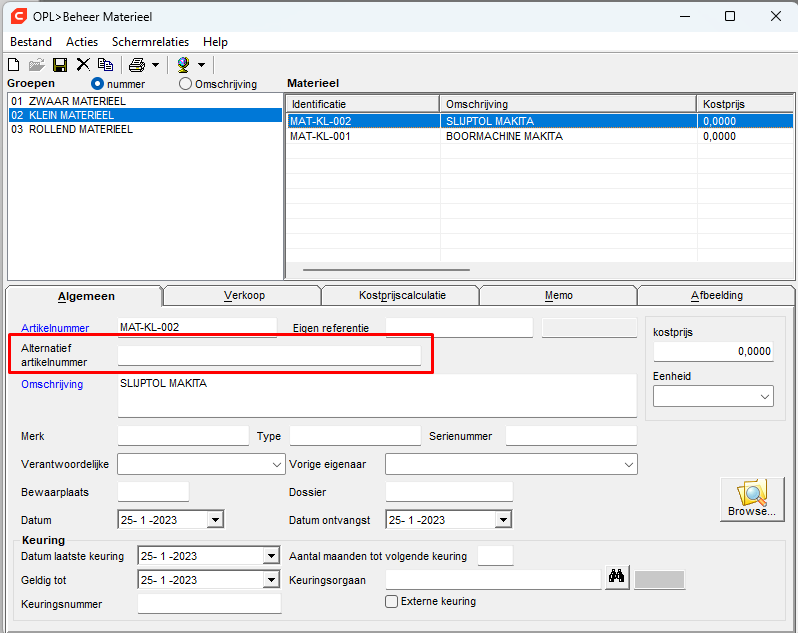Image resolution: width=798 pixels, height=633 pixels.
Task: Click the SLIJPTOL MAKITA cell in table
Action: coord(568,121)
